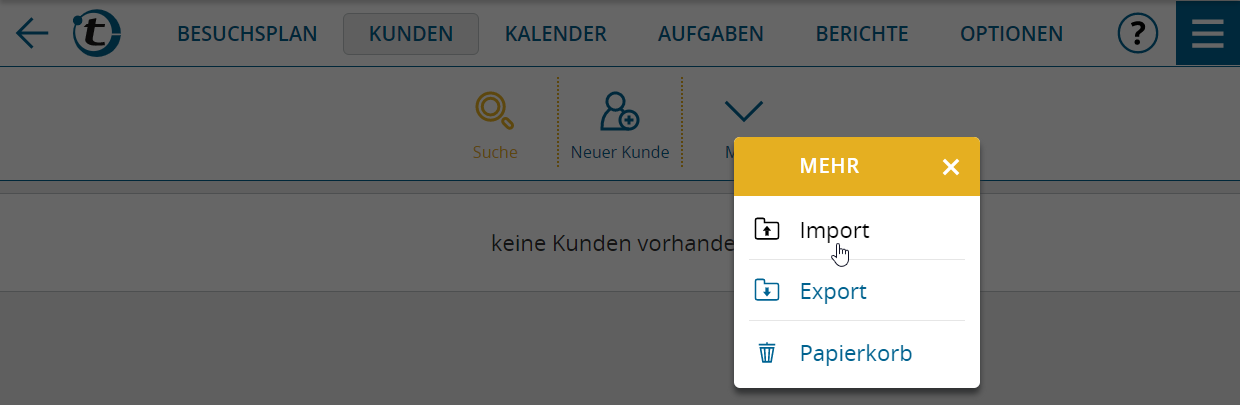The height and width of the screenshot is (405, 1240).
Task: Click the Export folder icon
Action: click(767, 291)
